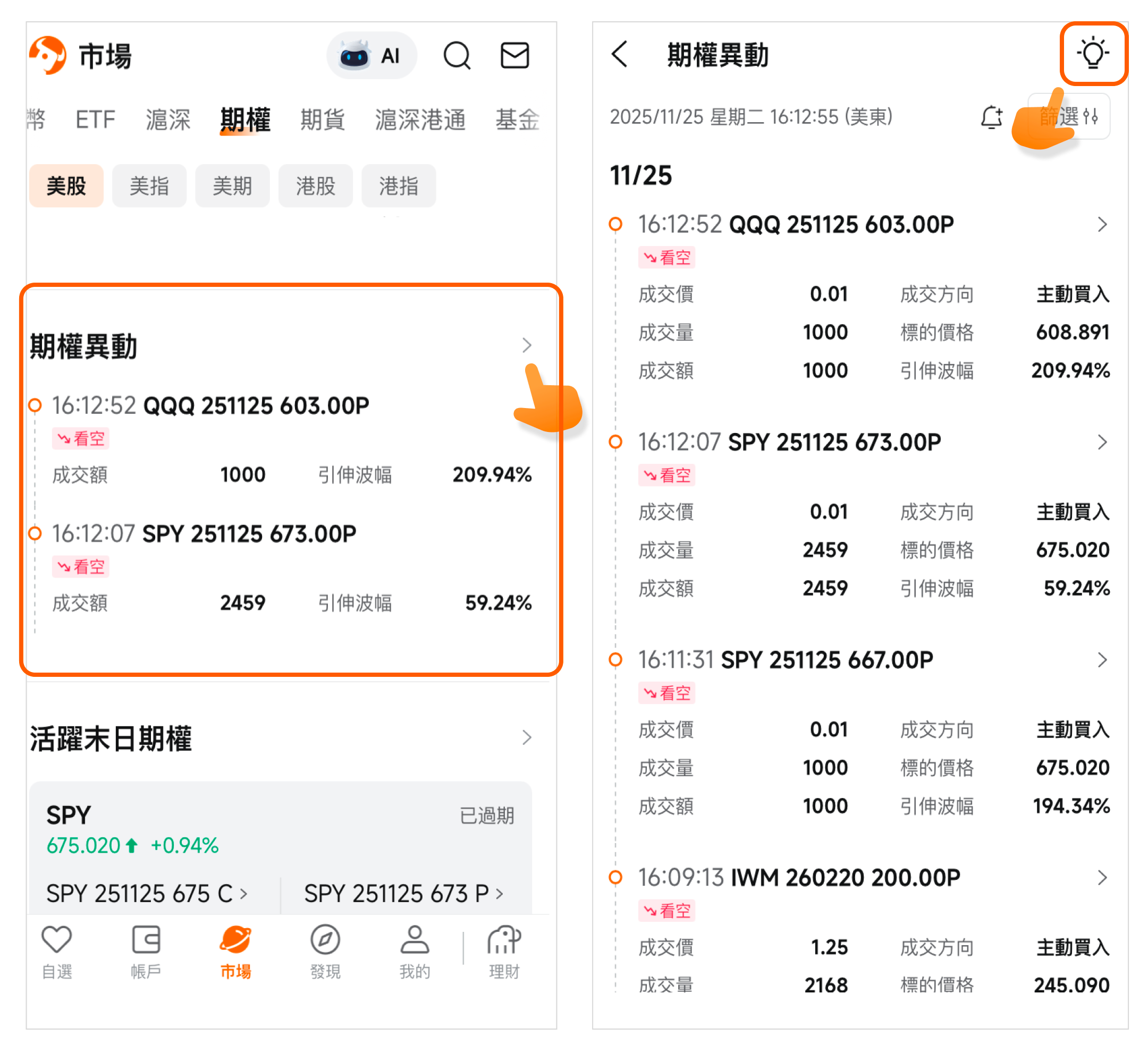
Task: Open the 自選 heart watchlist tab
Action: pos(57,951)
